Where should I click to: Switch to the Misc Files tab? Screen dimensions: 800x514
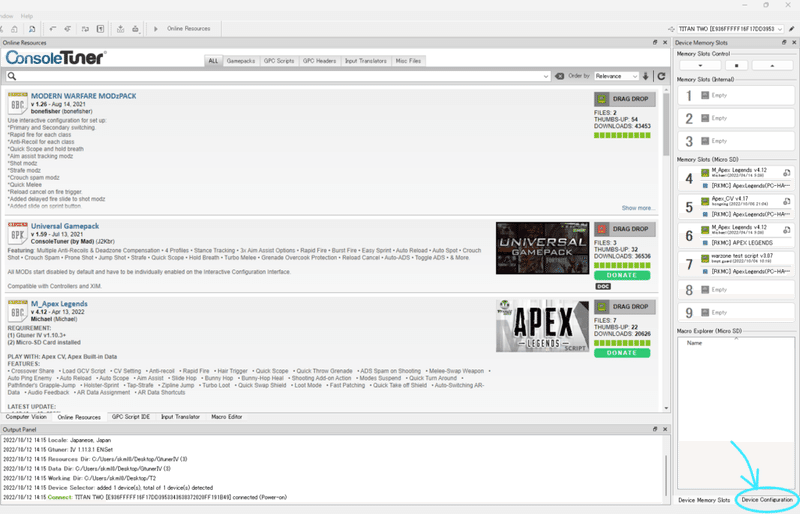[x=408, y=61]
